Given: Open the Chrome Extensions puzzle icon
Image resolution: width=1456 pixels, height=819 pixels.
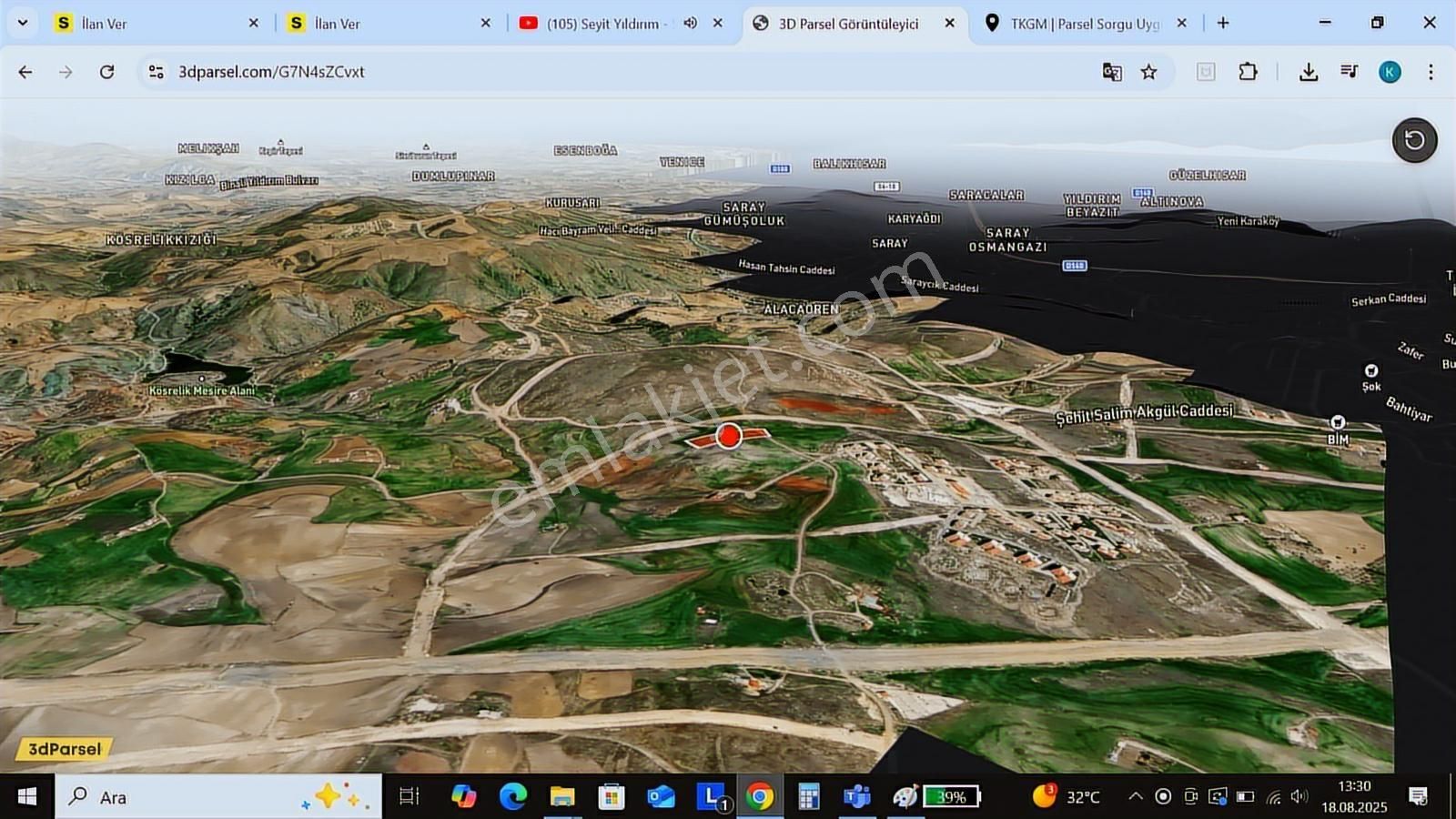Looking at the screenshot, I should (1248, 71).
